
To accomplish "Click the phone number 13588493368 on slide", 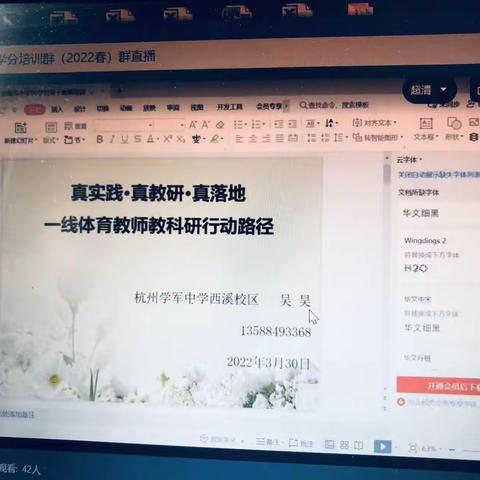I will 276,332.
